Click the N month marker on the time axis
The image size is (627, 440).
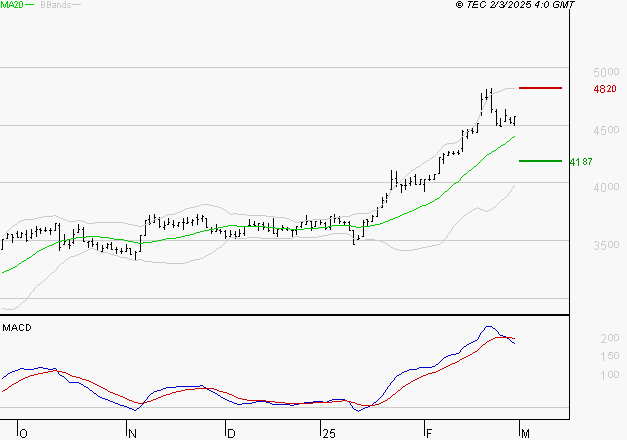132,434
